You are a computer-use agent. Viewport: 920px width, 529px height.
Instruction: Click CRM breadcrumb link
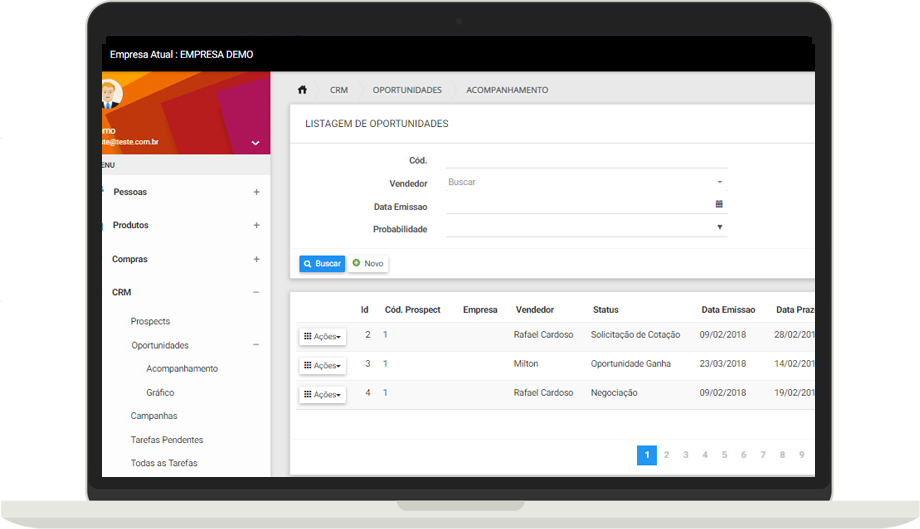tap(339, 90)
